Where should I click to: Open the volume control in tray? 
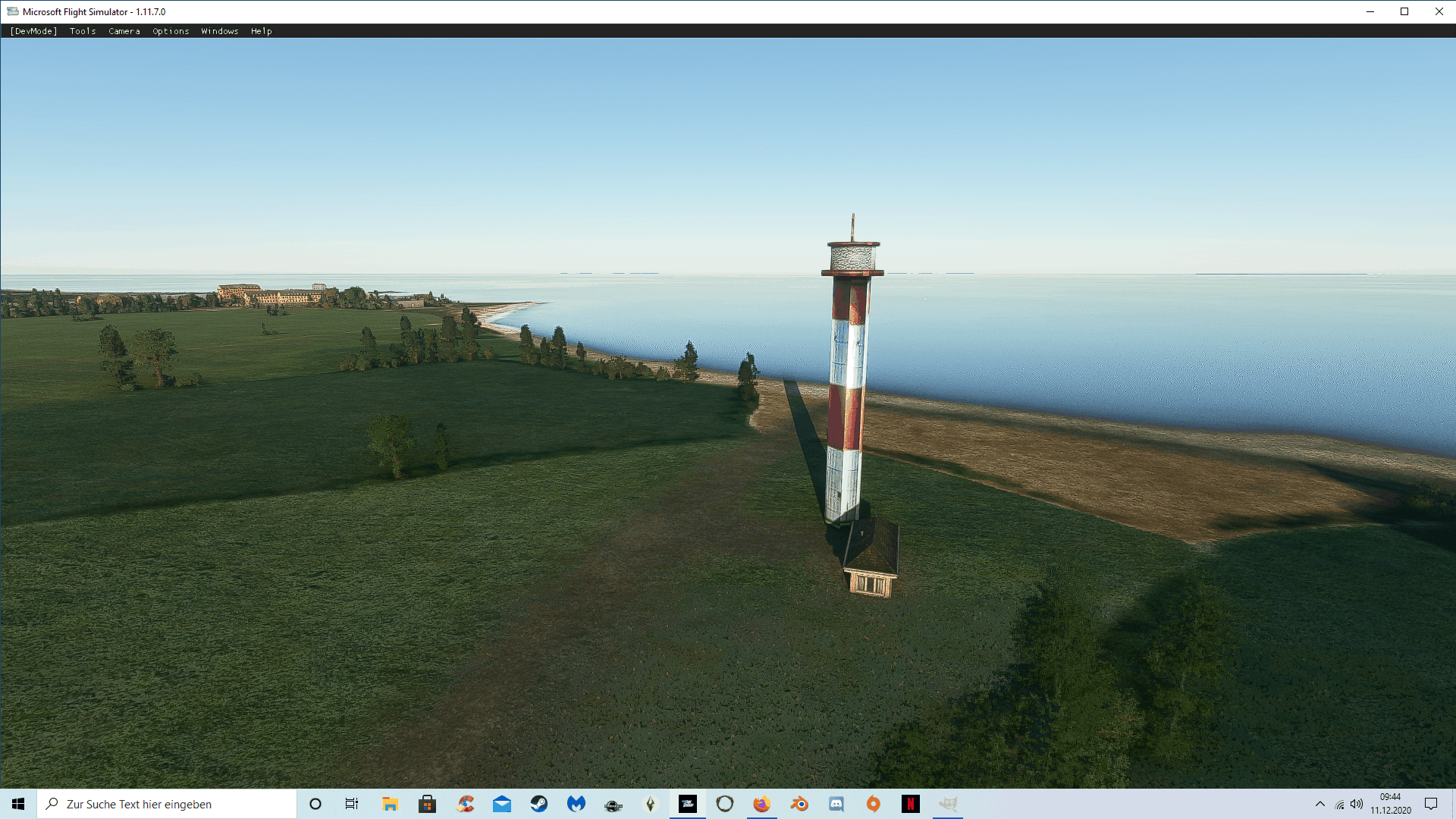pos(1357,804)
